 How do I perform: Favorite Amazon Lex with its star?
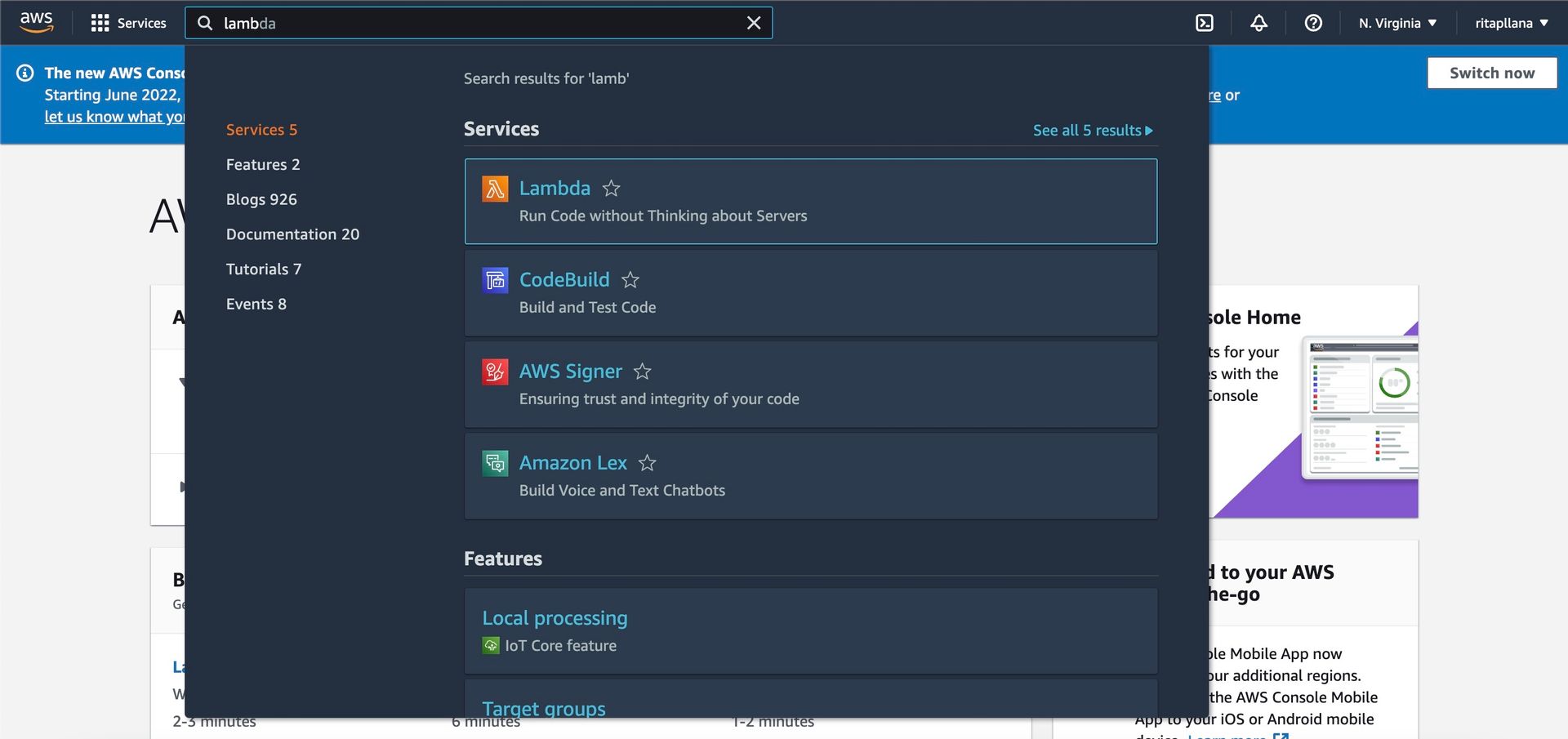[648, 463]
